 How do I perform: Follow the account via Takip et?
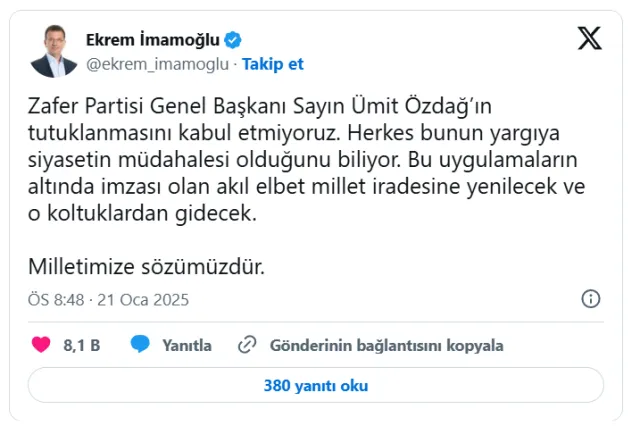click(x=273, y=64)
